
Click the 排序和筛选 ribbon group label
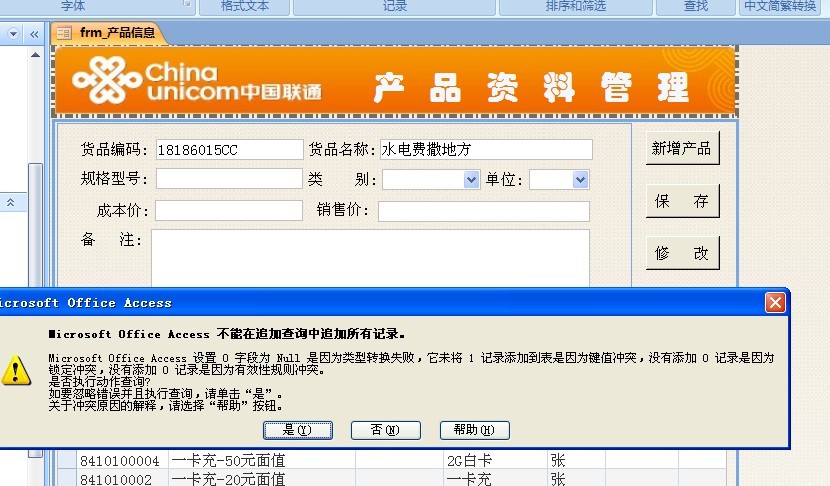(575, 7)
